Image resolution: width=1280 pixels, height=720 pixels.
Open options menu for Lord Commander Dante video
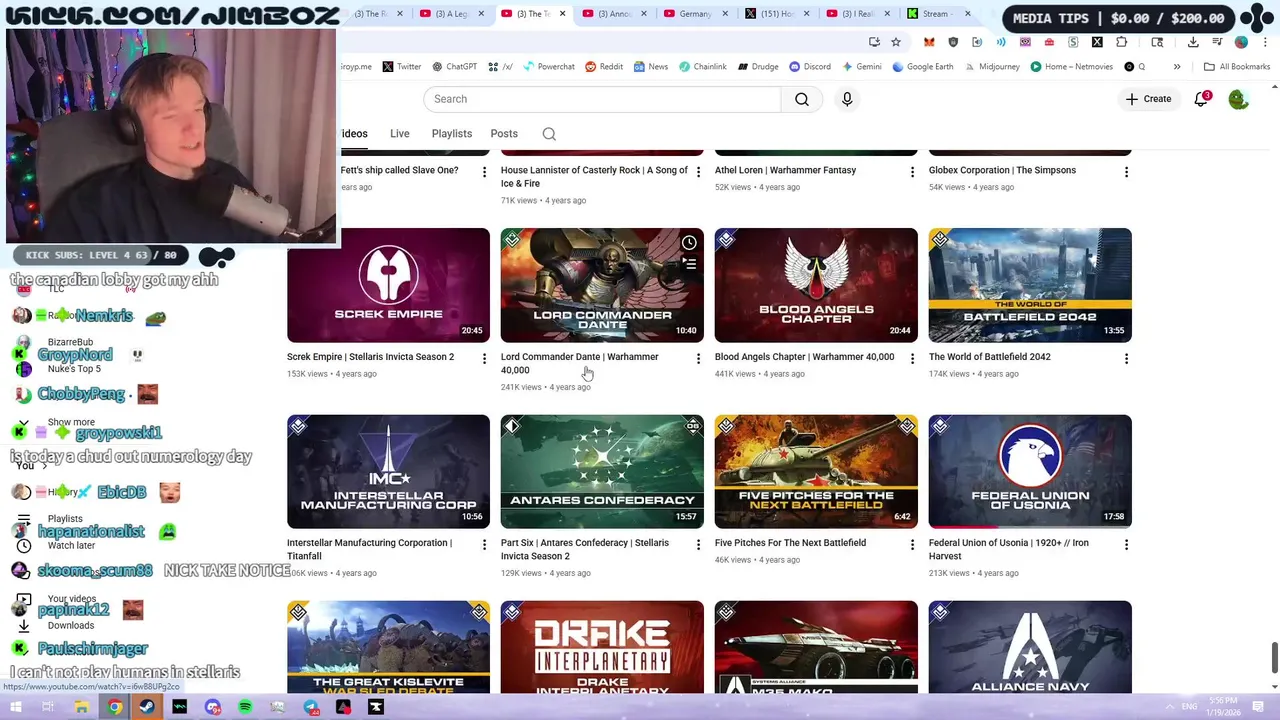(698, 359)
